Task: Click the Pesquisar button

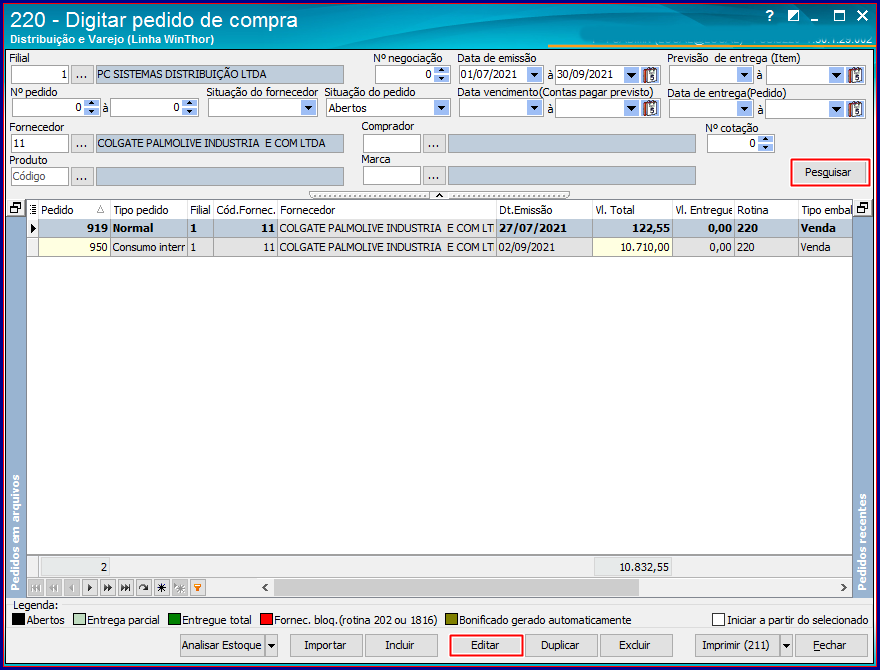Action: click(x=829, y=173)
